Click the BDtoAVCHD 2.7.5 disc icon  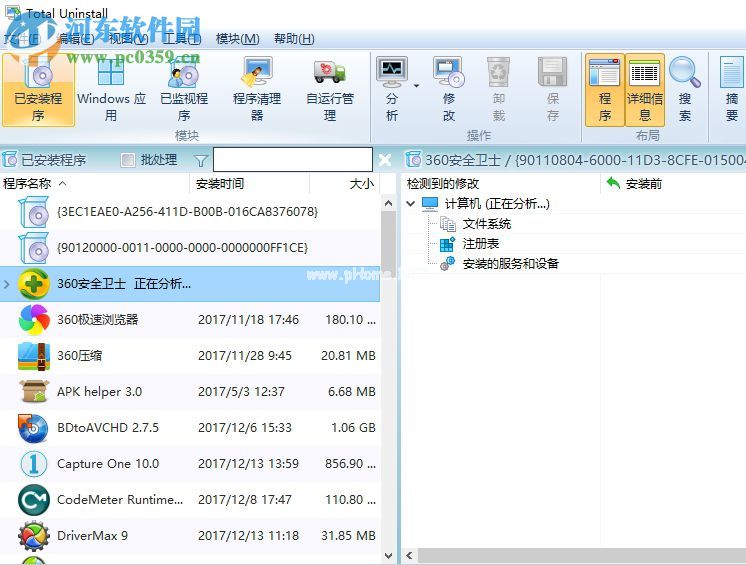pyautogui.click(x=33, y=428)
